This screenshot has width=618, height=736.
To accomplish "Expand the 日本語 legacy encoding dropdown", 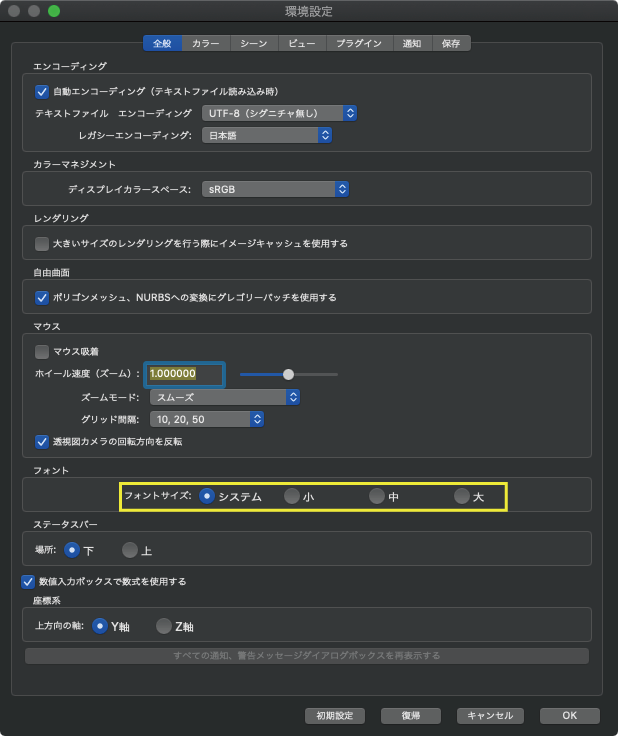I will pyautogui.click(x=267, y=135).
